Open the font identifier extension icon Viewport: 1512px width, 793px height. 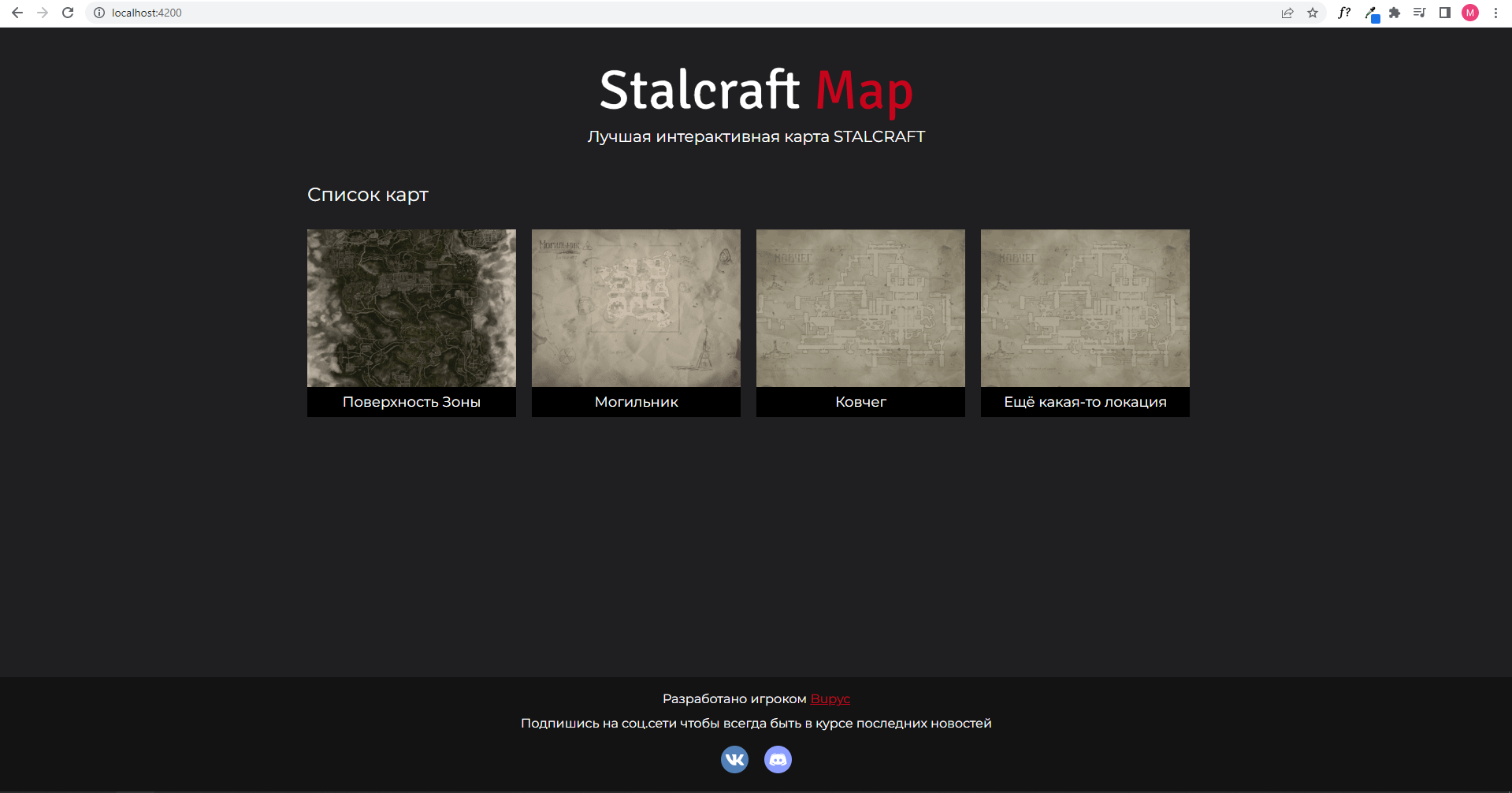click(x=1344, y=13)
